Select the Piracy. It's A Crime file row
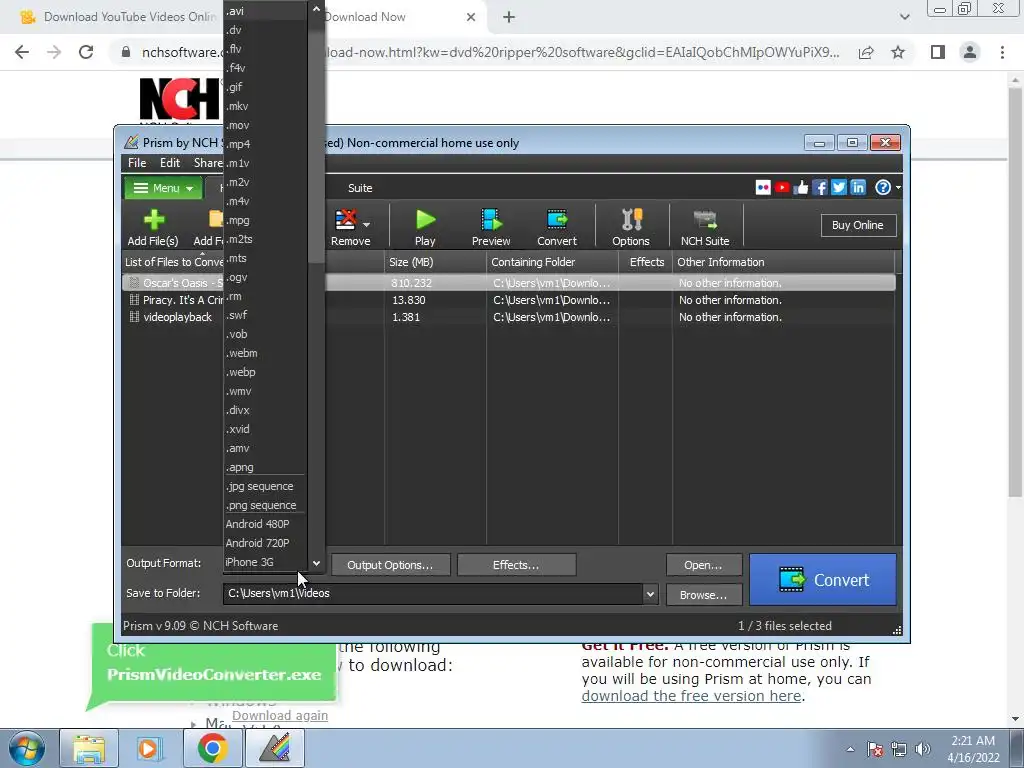1024x768 pixels. click(508, 300)
